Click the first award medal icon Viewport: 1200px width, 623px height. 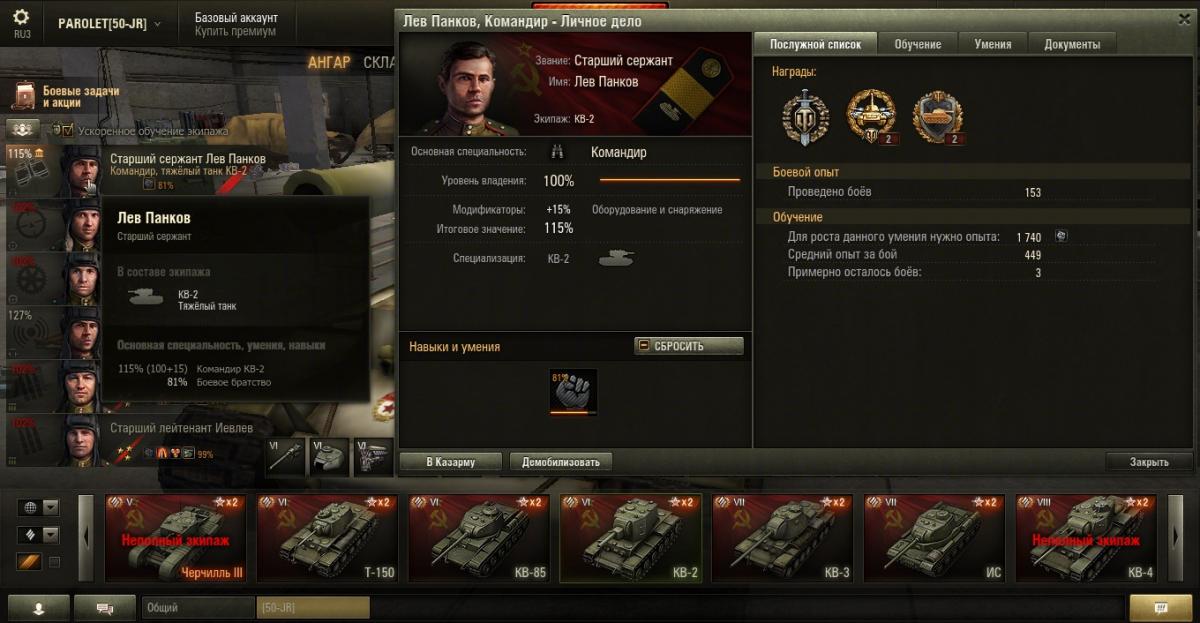805,117
